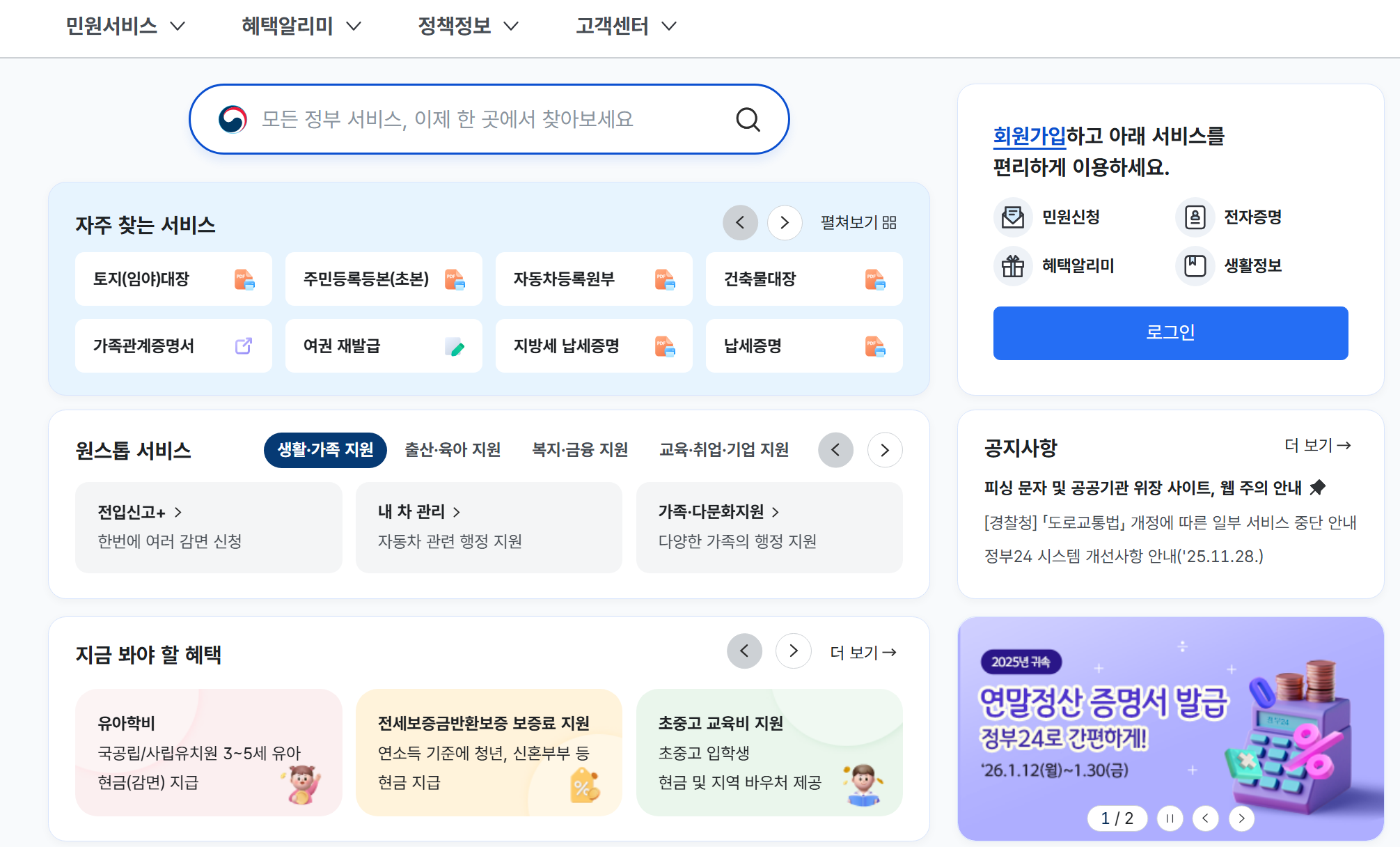1400x847 pixels.
Task: Click the search magnifier icon
Action: [748, 119]
